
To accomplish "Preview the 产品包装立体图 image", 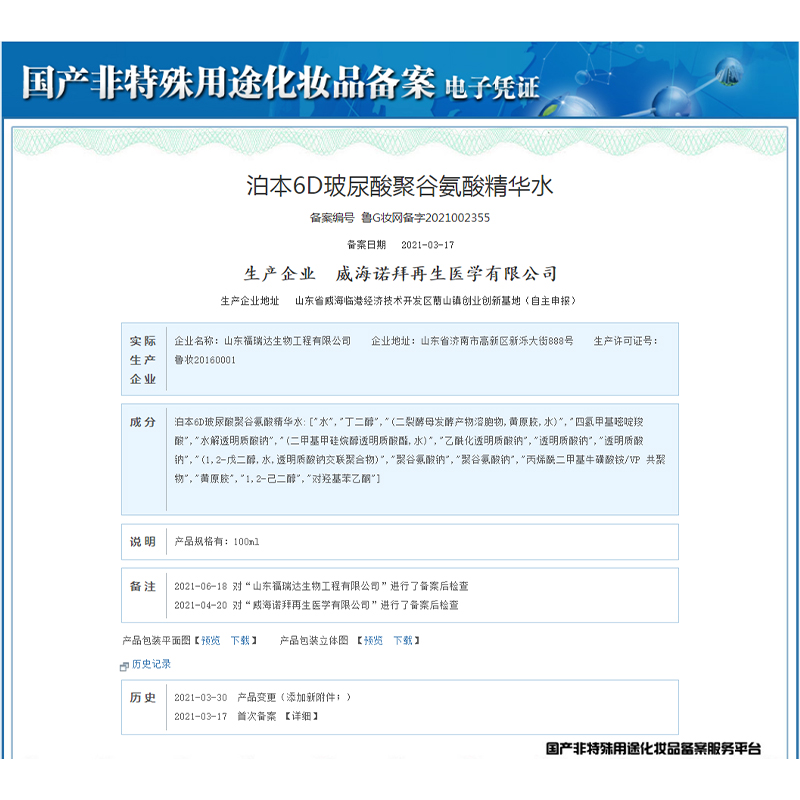I will pos(372,640).
